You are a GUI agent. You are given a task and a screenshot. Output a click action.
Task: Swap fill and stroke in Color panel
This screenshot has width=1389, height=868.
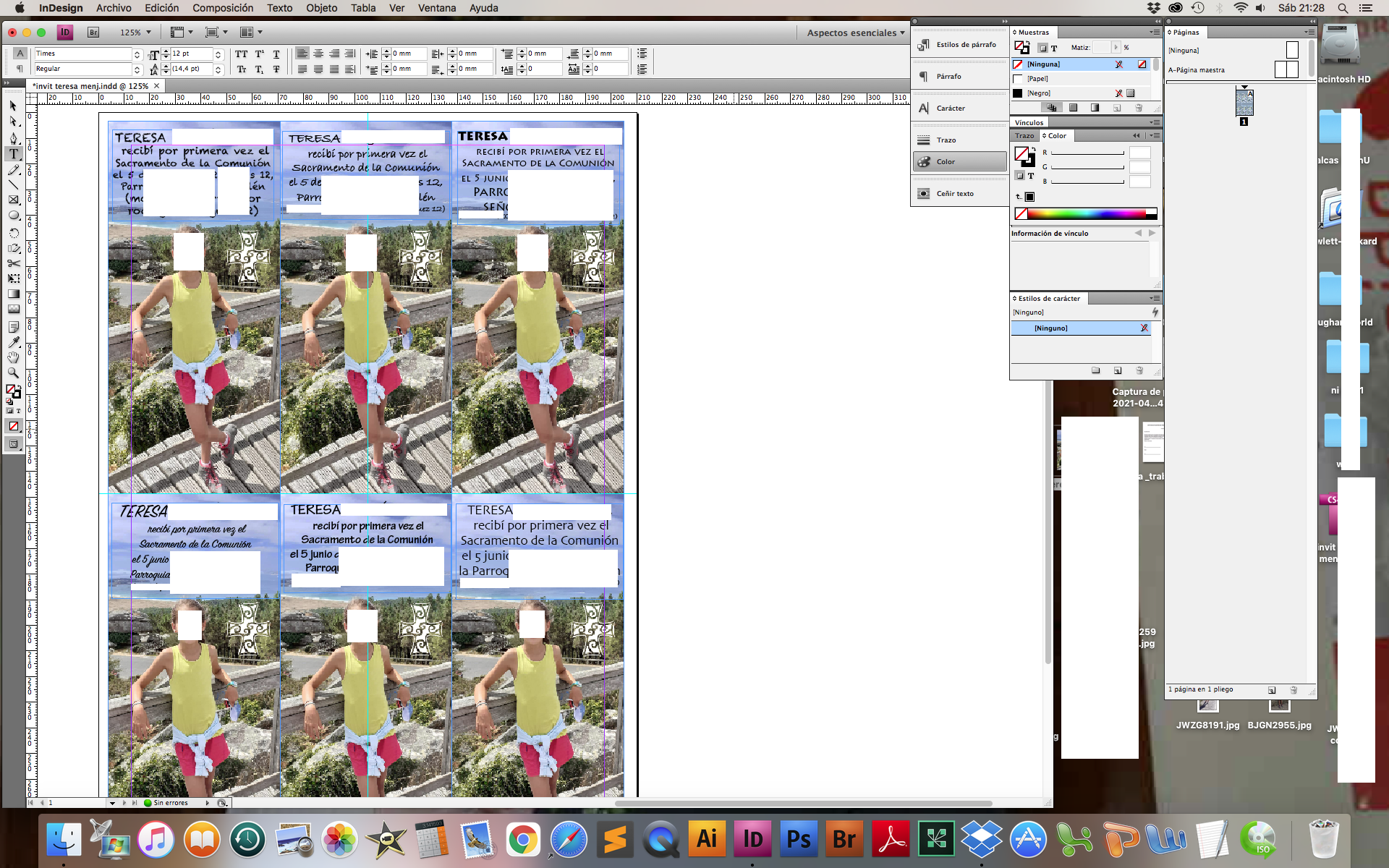tap(1033, 149)
